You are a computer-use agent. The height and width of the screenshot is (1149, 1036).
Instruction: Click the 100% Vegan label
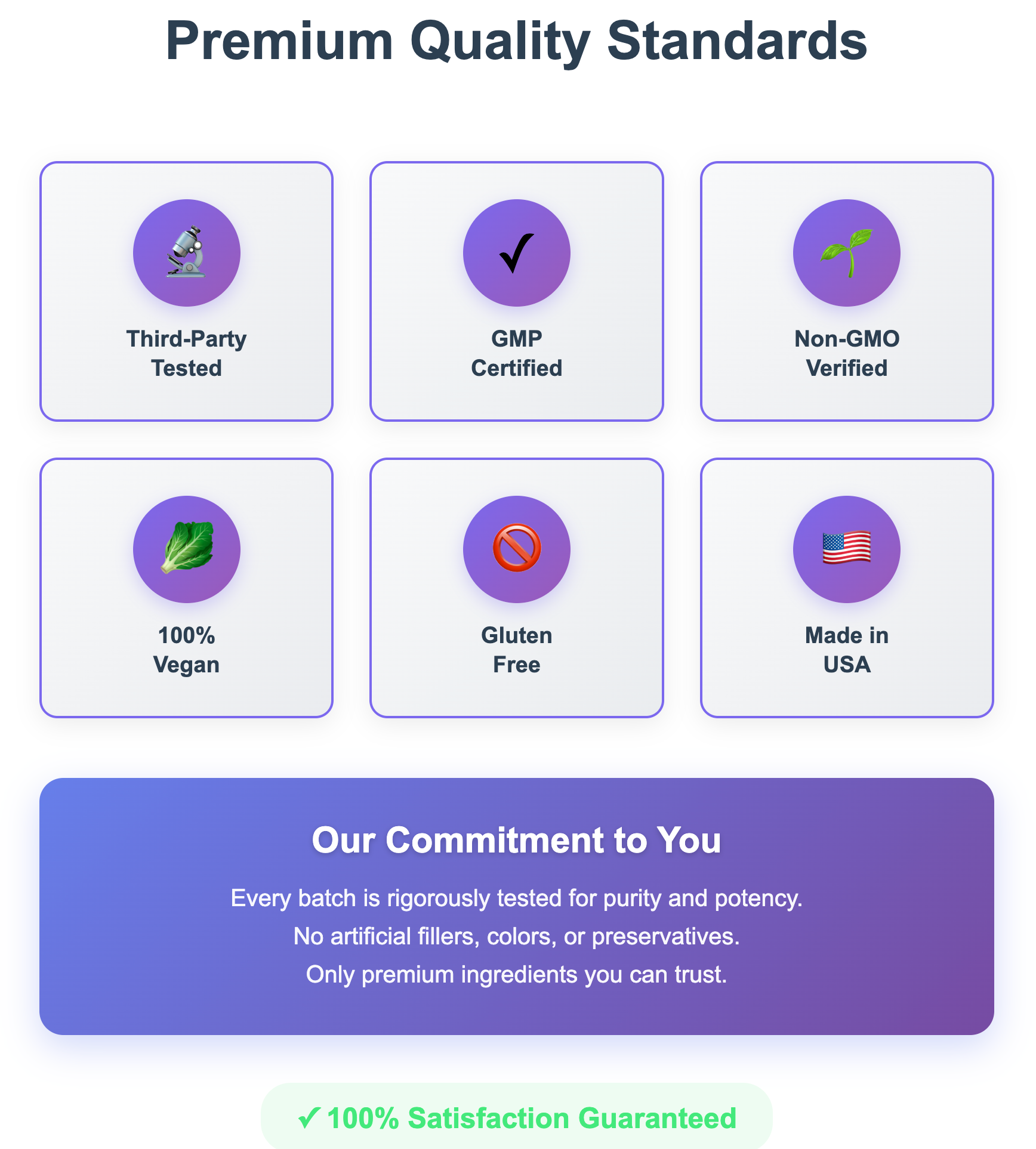(186, 650)
